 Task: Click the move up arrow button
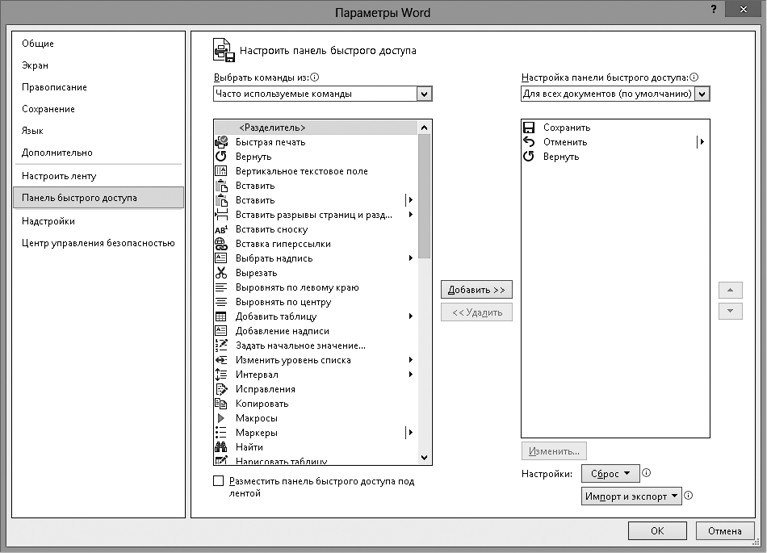pyautogui.click(x=731, y=290)
